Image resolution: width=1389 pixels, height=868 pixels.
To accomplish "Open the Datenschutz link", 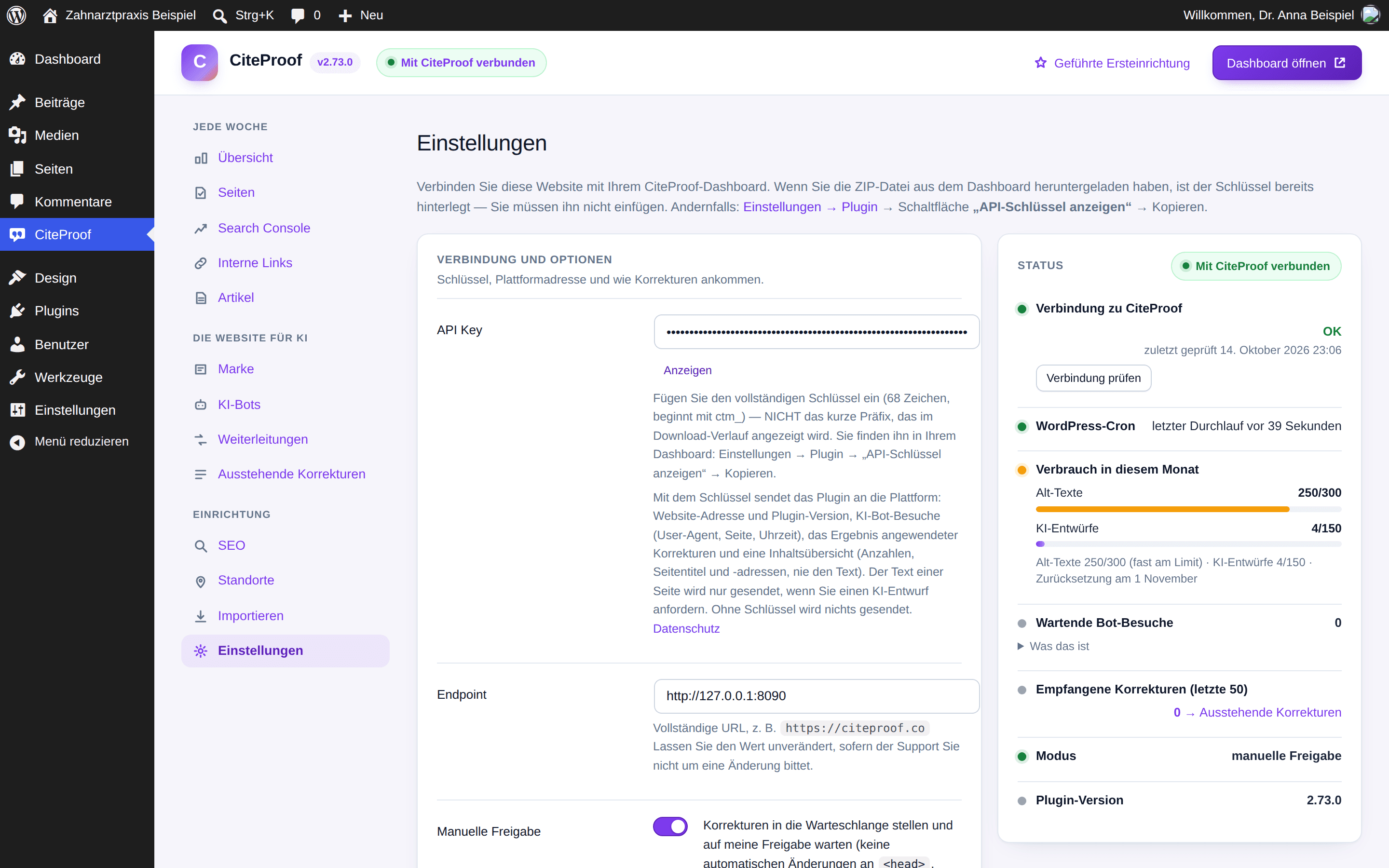I will pyautogui.click(x=686, y=629).
